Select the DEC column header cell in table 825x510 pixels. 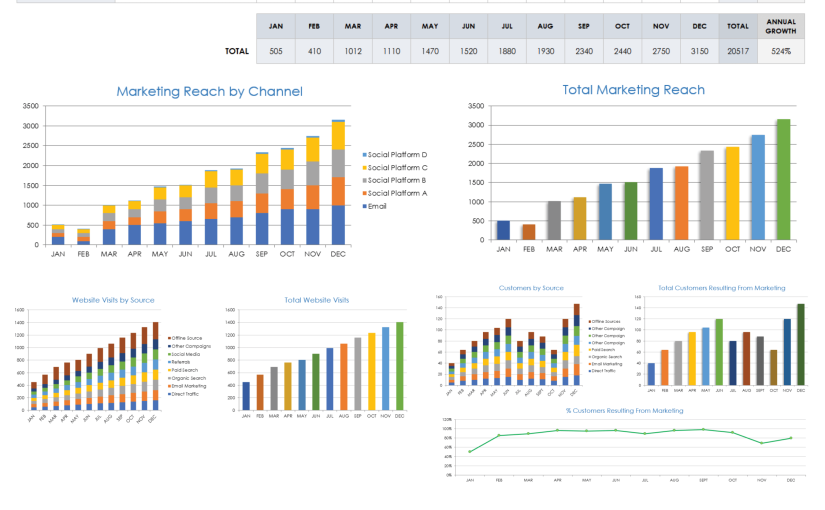click(x=699, y=26)
